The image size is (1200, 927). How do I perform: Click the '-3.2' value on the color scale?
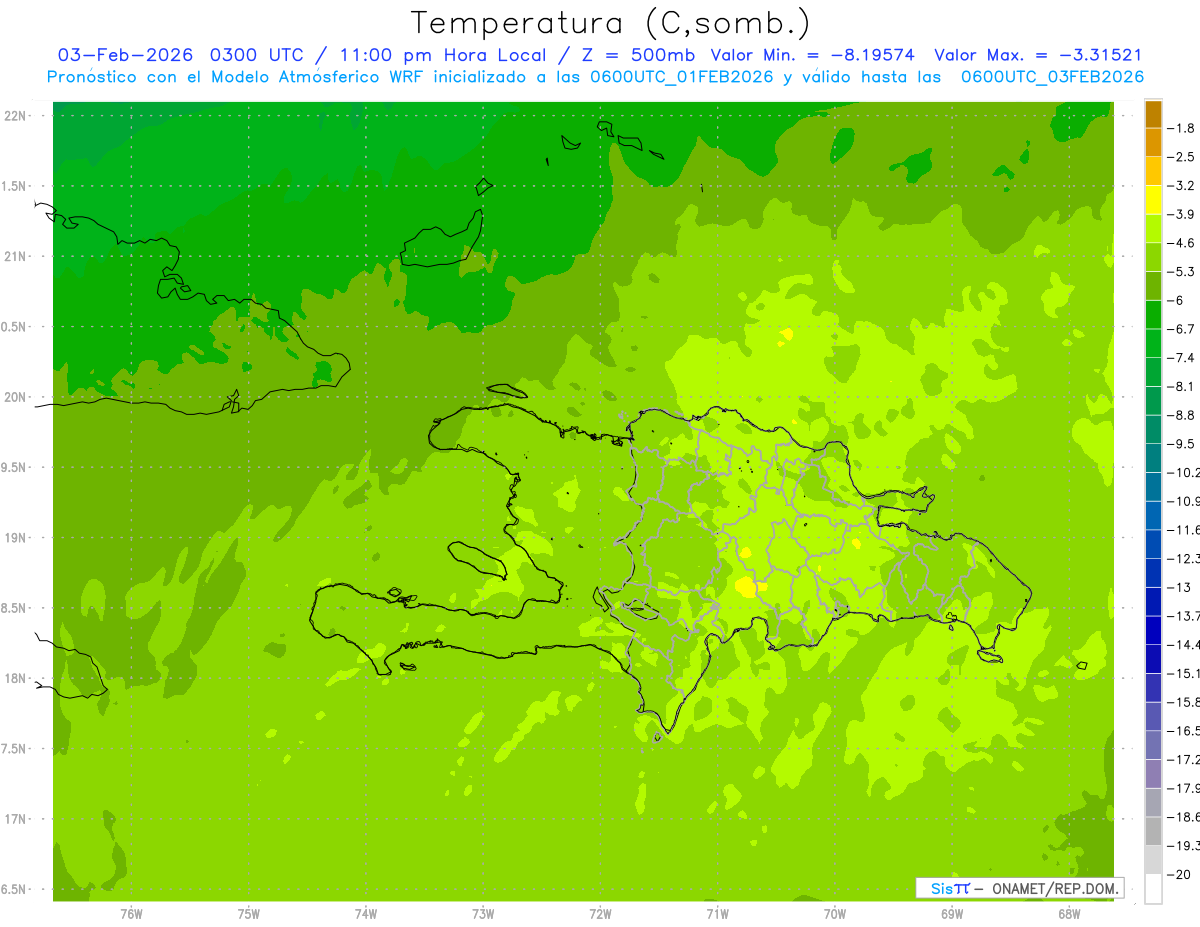pyautogui.click(x=1182, y=186)
